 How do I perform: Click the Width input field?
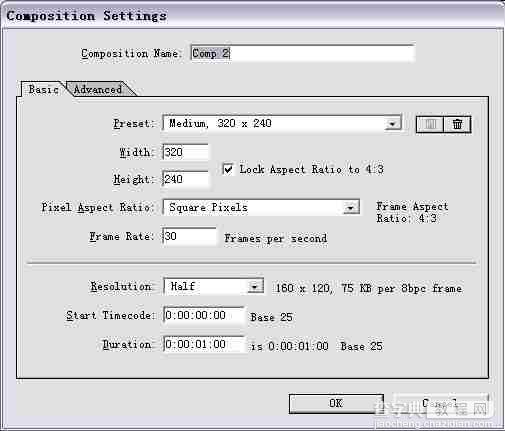186,152
